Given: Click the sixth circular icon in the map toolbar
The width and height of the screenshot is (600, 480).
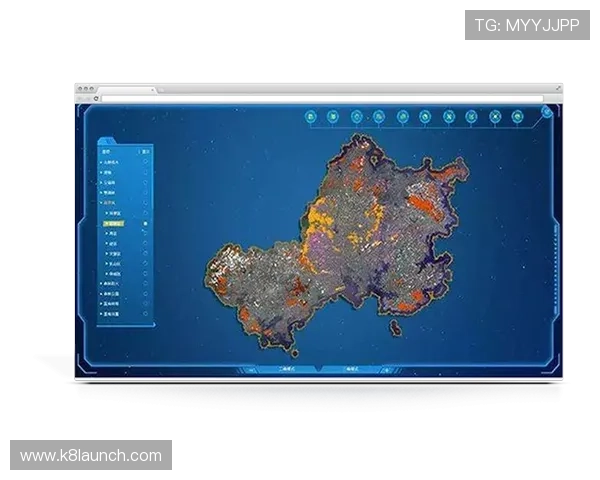Looking at the screenshot, I should coord(426,118).
